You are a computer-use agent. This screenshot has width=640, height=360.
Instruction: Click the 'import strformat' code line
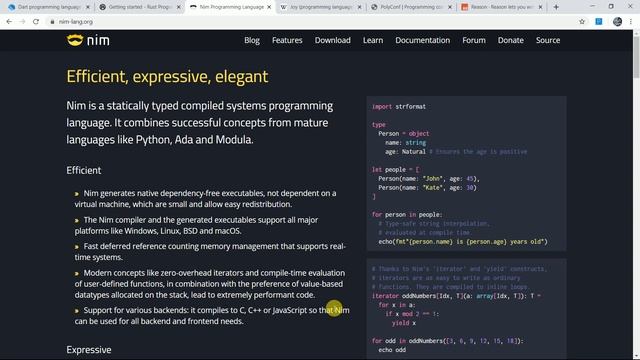pos(398,107)
